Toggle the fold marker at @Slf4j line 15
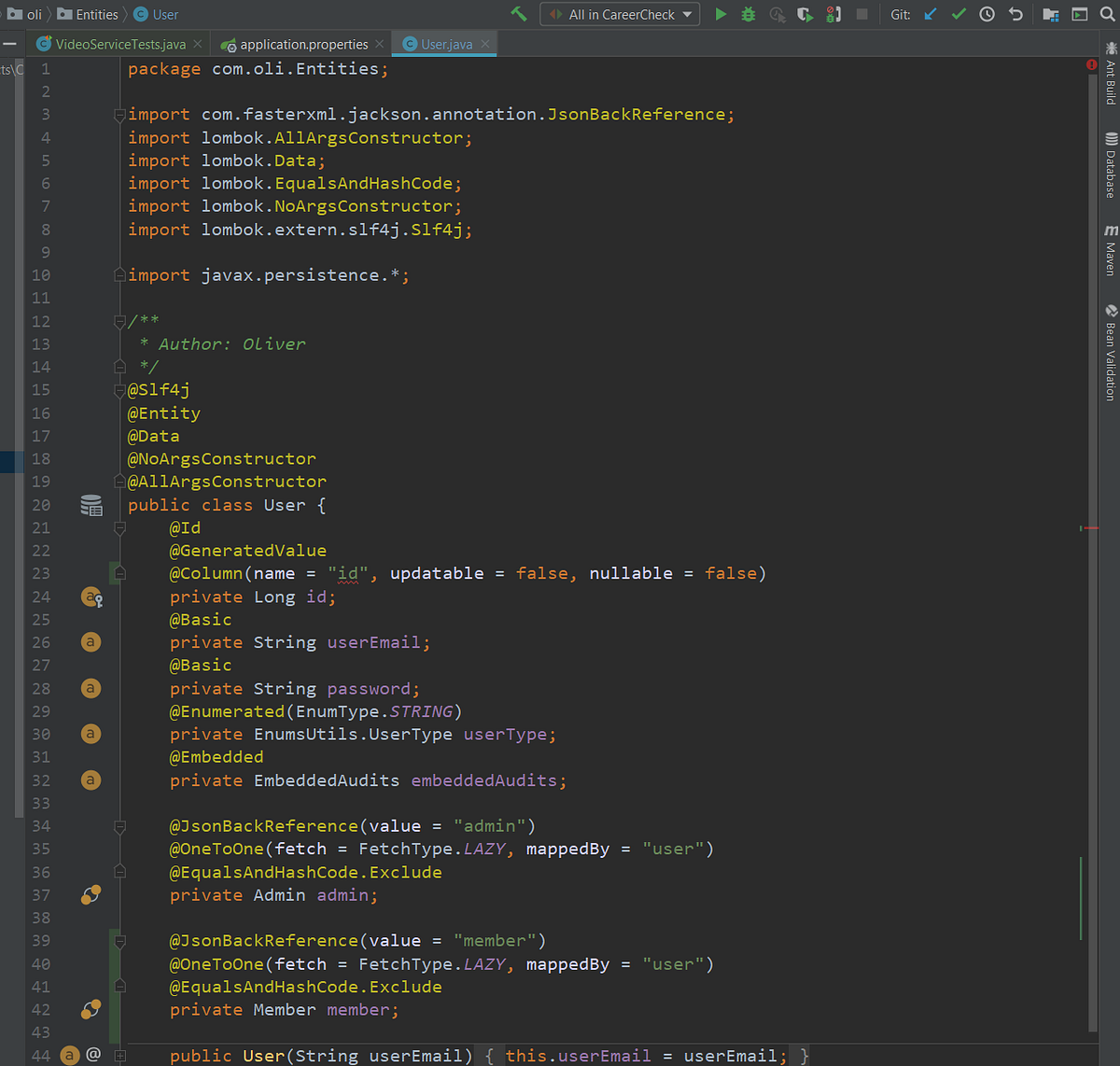 (119, 390)
